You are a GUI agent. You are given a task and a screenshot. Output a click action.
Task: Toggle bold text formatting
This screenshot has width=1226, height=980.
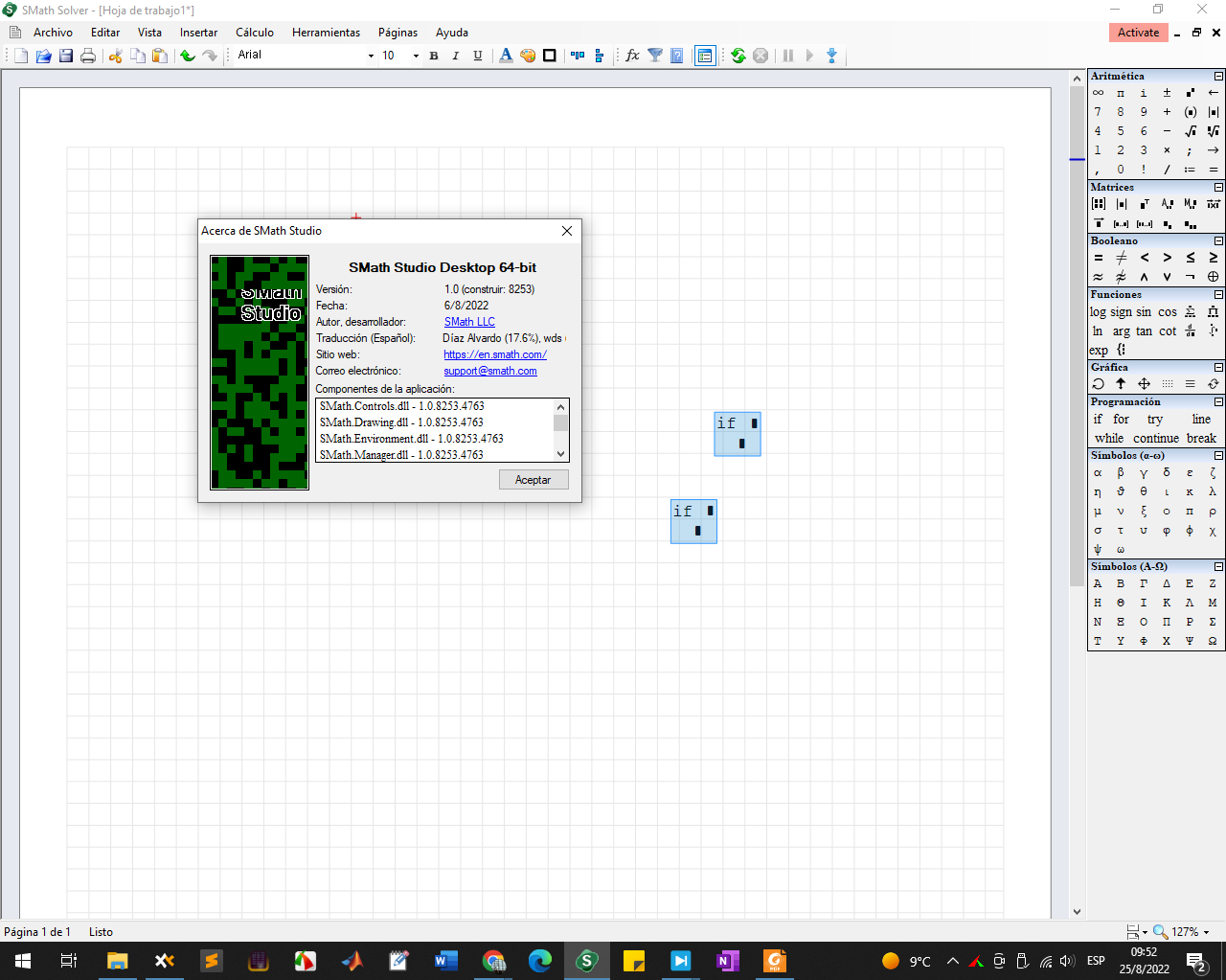tap(434, 56)
